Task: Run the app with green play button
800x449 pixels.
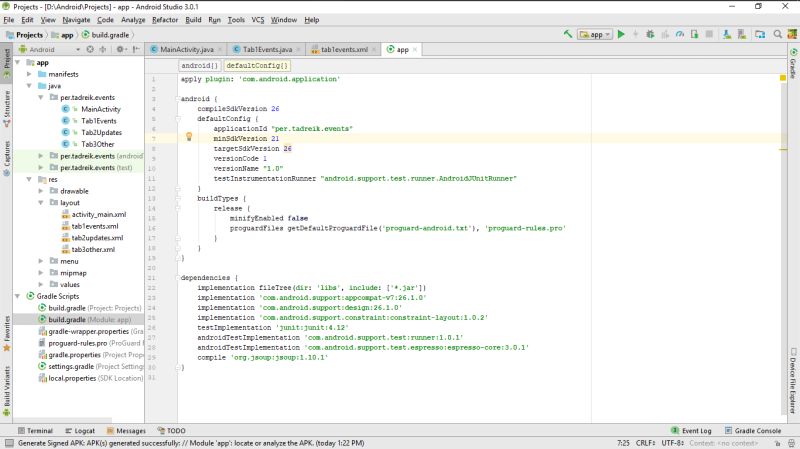Action: [621, 34]
